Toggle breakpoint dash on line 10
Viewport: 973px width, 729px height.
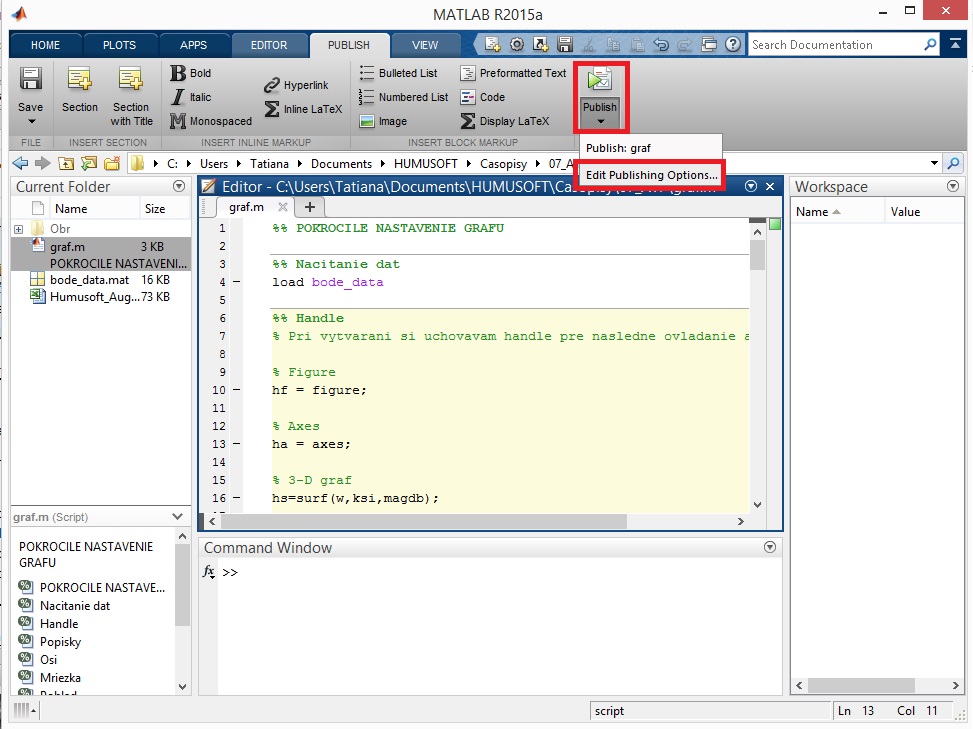coord(236,390)
